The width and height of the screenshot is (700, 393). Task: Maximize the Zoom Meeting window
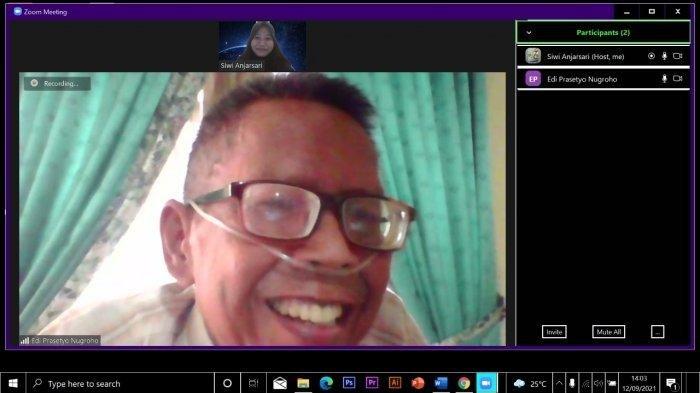tap(652, 12)
